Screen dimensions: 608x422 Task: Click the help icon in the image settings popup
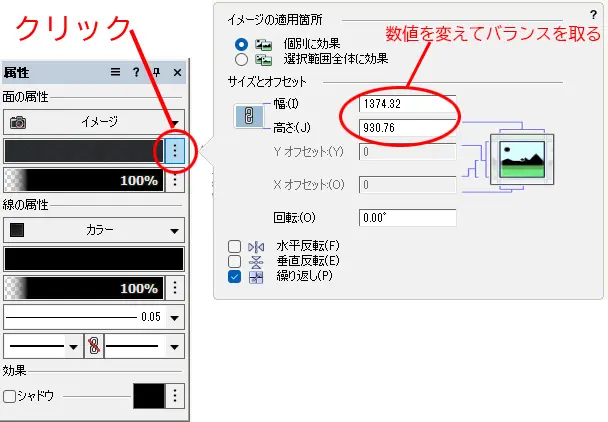click(x=593, y=17)
